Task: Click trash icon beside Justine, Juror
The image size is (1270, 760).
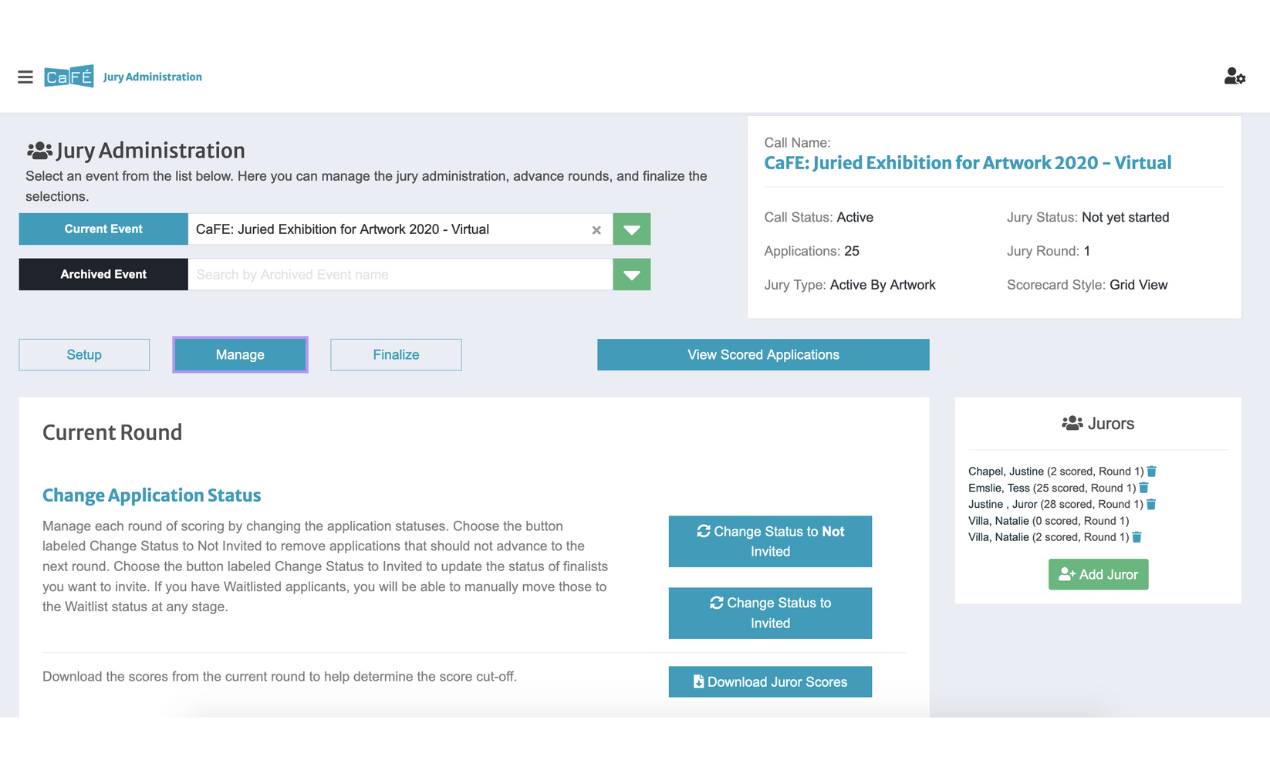Action: click(1151, 504)
